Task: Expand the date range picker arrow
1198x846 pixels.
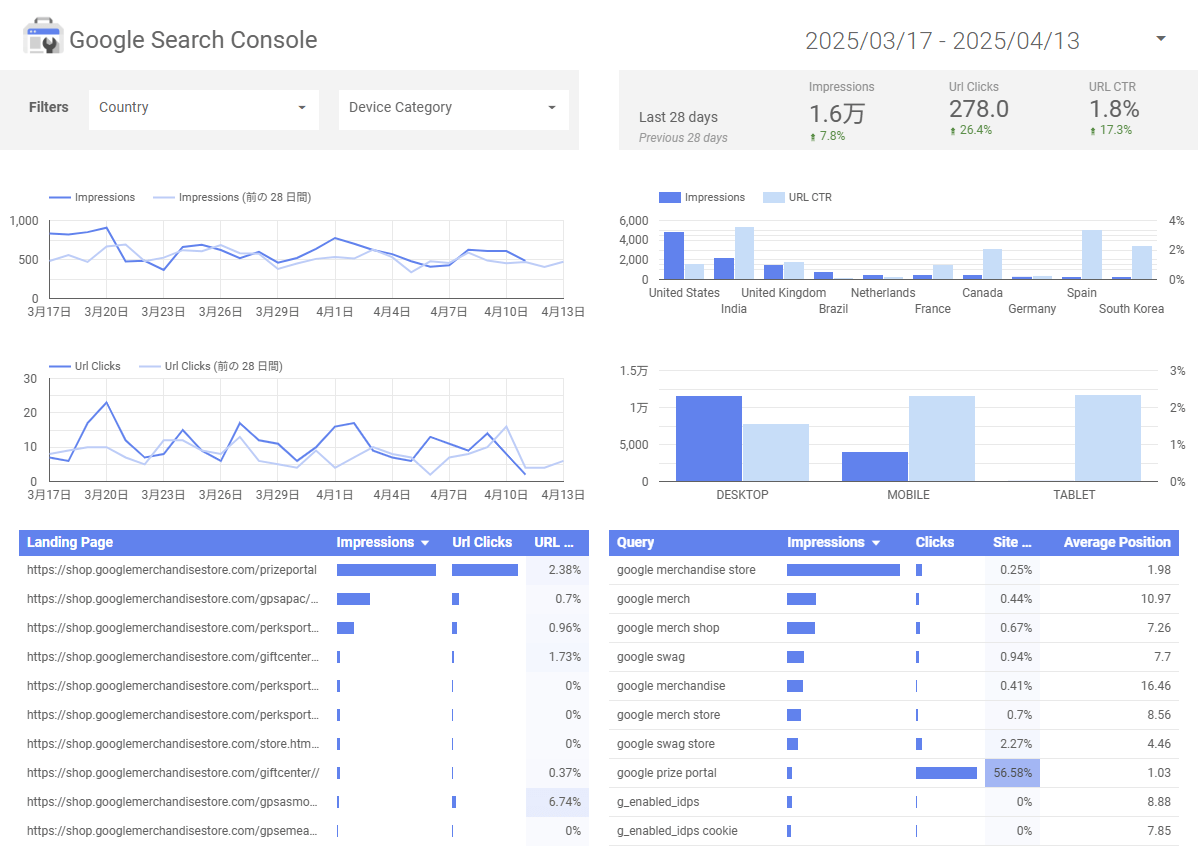Action: pyautogui.click(x=1161, y=38)
